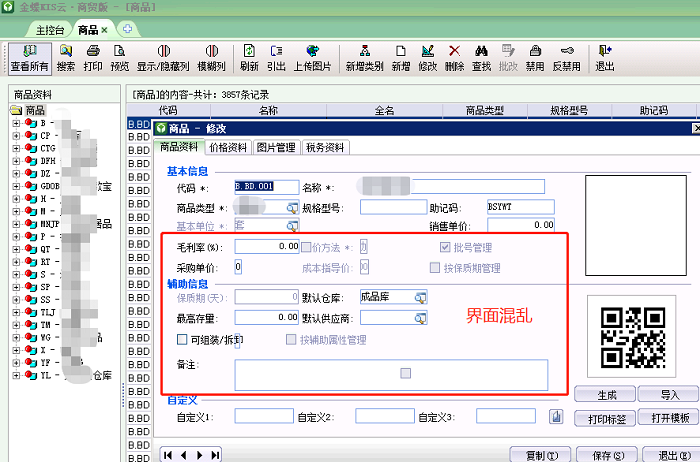Open the 默认仓库 lookup picker
Screen dimensions: 700x462
(x=421, y=297)
